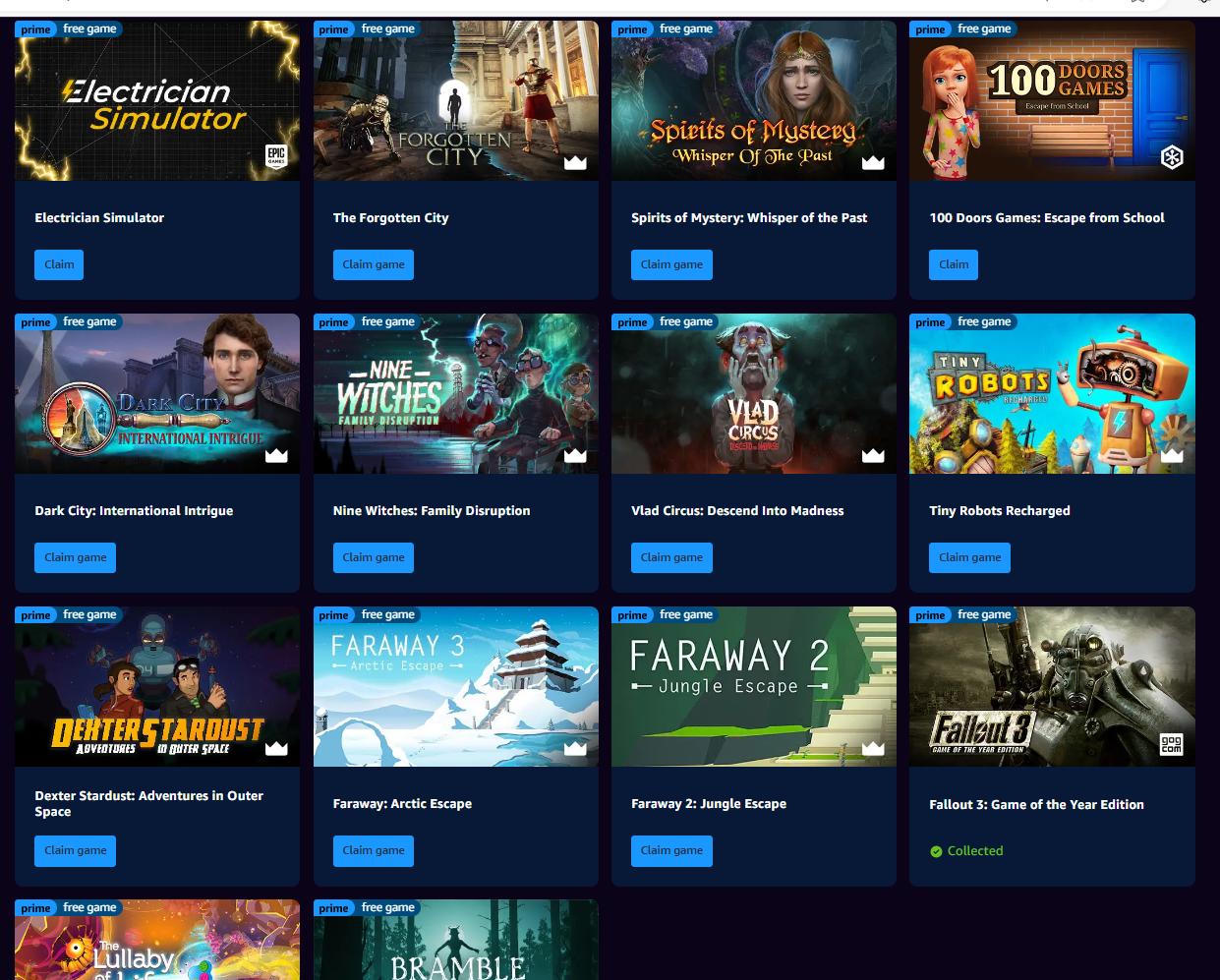Click prime badge on Electrician Simulator card
Viewport: 1220px width, 980px height.
[x=36, y=29]
